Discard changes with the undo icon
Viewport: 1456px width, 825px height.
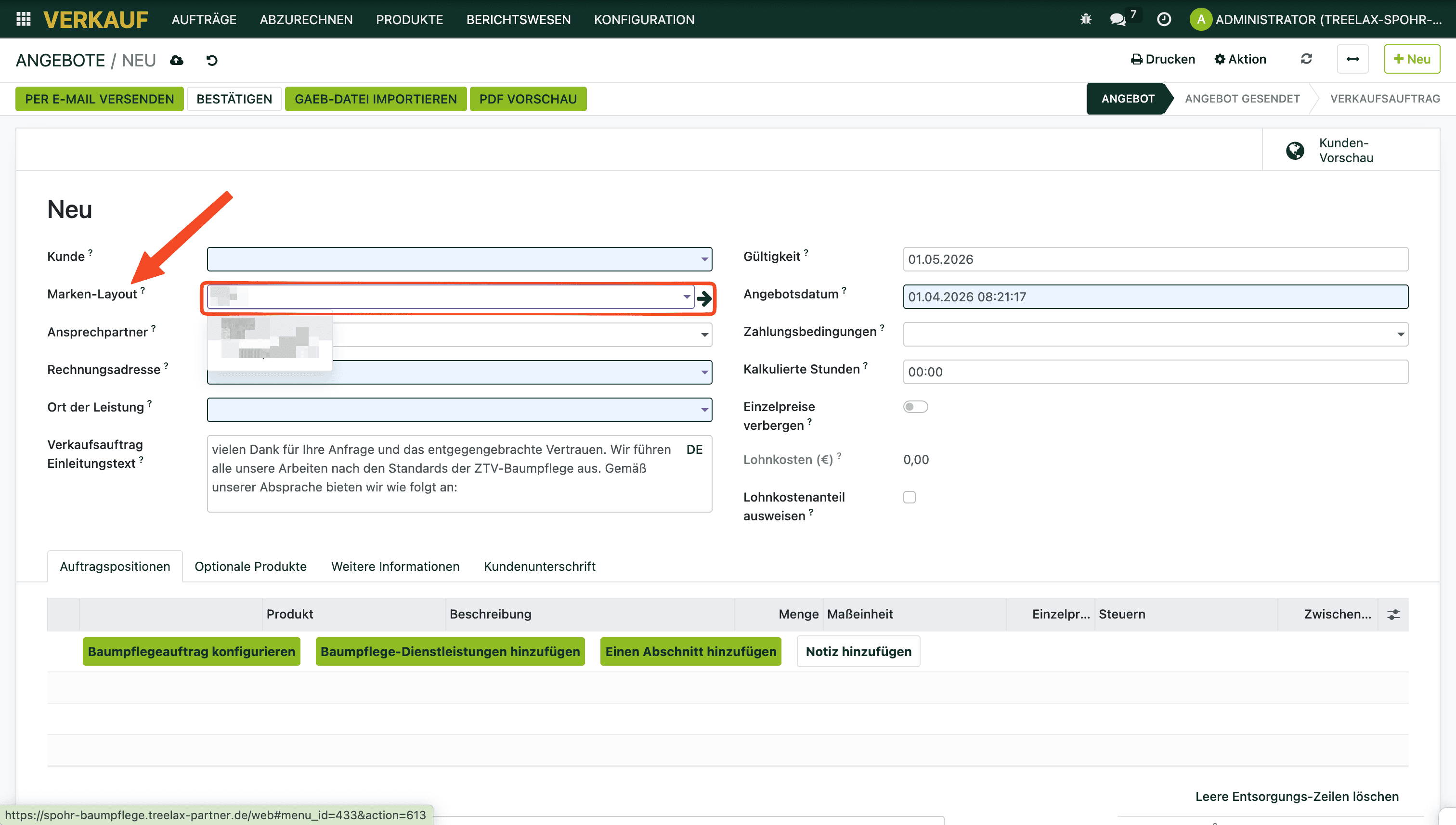(x=212, y=60)
